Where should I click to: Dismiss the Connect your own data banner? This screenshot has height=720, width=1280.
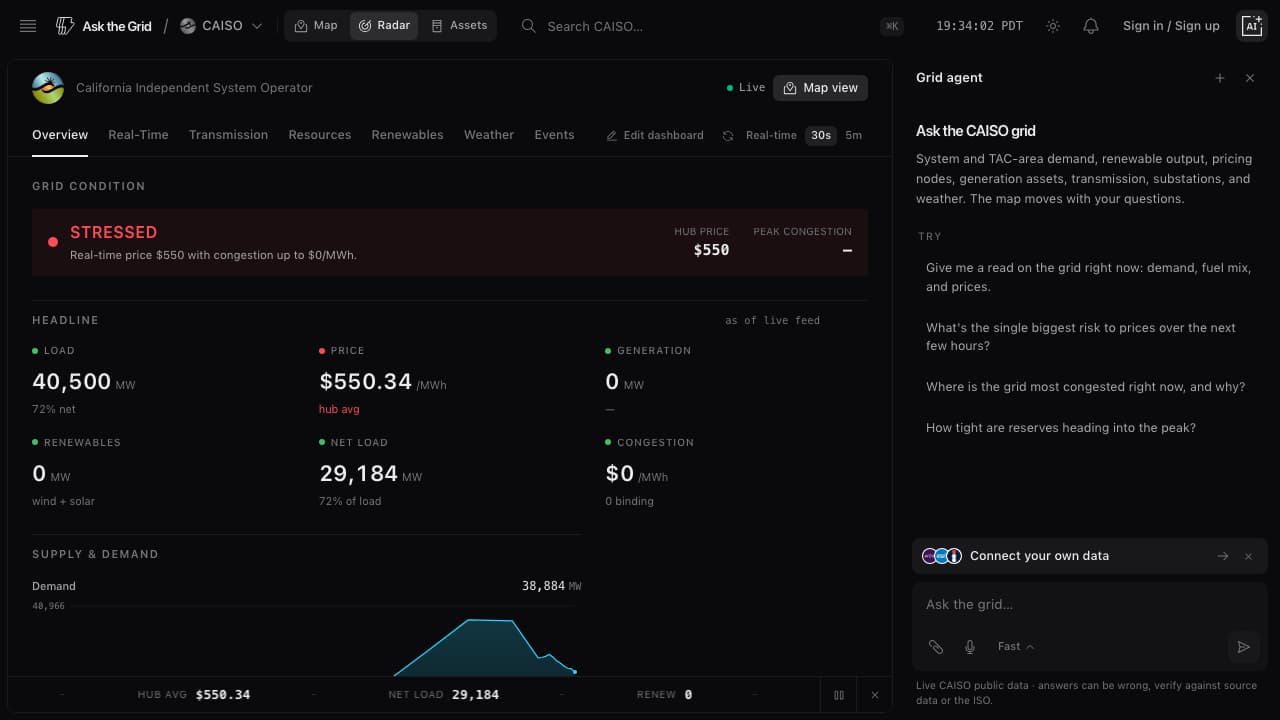pos(1248,556)
